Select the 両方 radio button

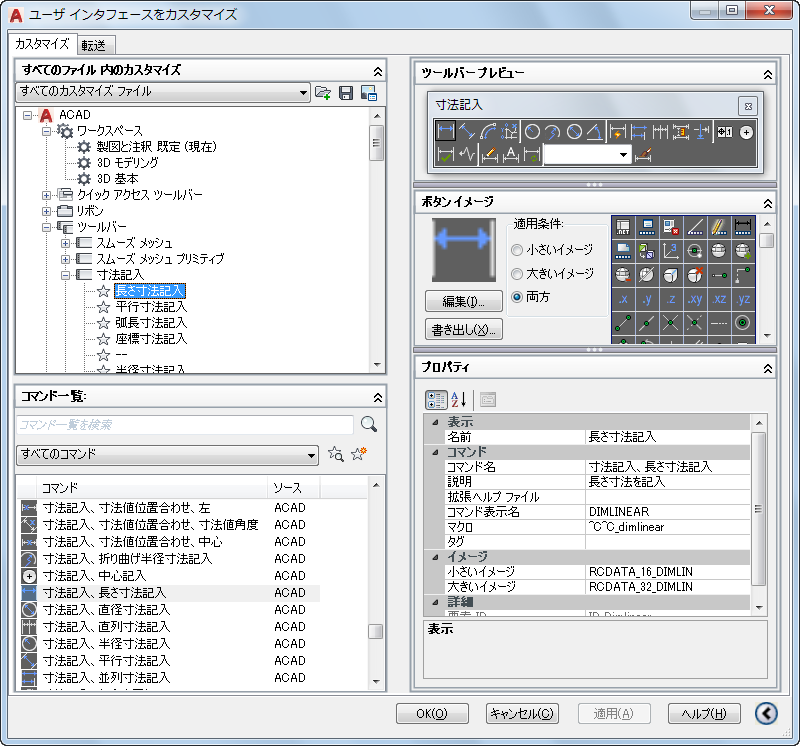coord(517,297)
